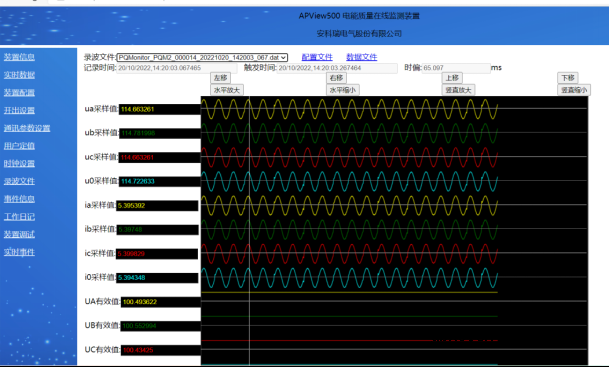Click the 用户定值 sidebar link
609x367 pixels.
[19, 146]
